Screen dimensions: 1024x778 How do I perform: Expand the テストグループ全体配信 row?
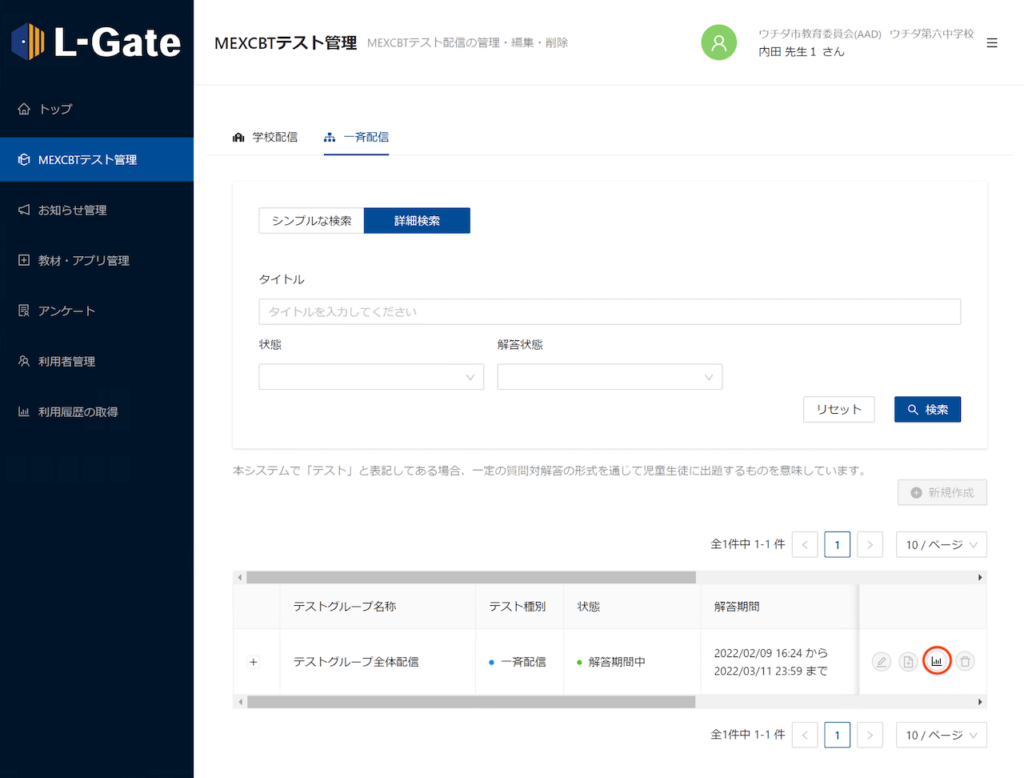pos(253,662)
